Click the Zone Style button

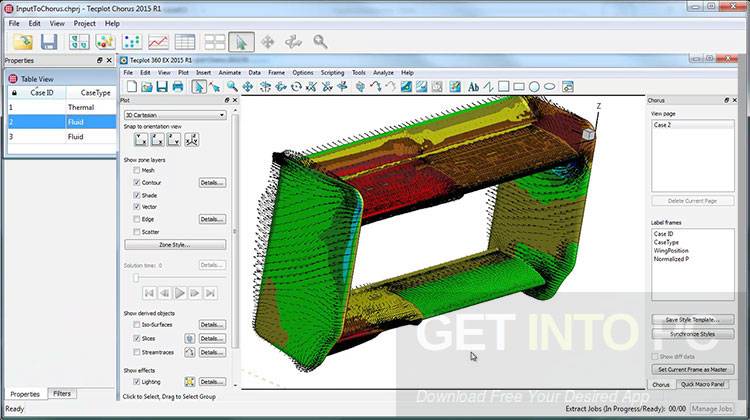[x=174, y=244]
